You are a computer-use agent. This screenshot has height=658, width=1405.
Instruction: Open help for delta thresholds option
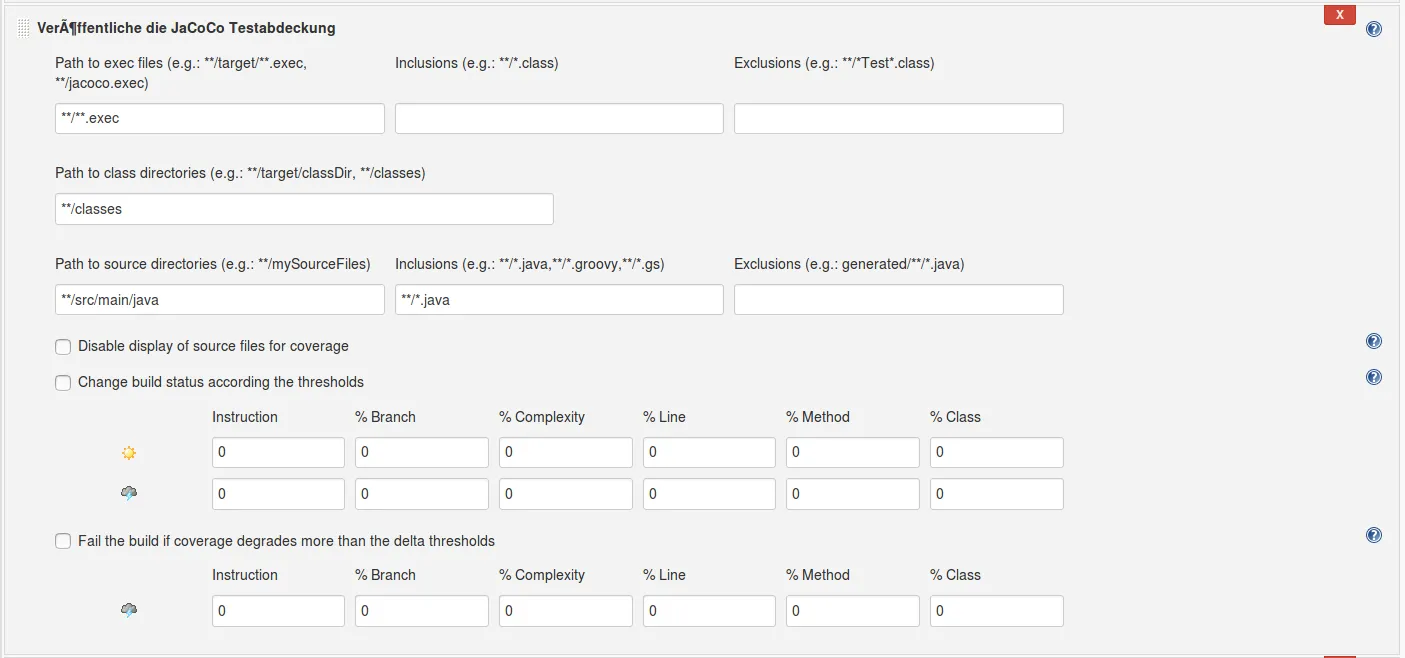tap(1374, 536)
